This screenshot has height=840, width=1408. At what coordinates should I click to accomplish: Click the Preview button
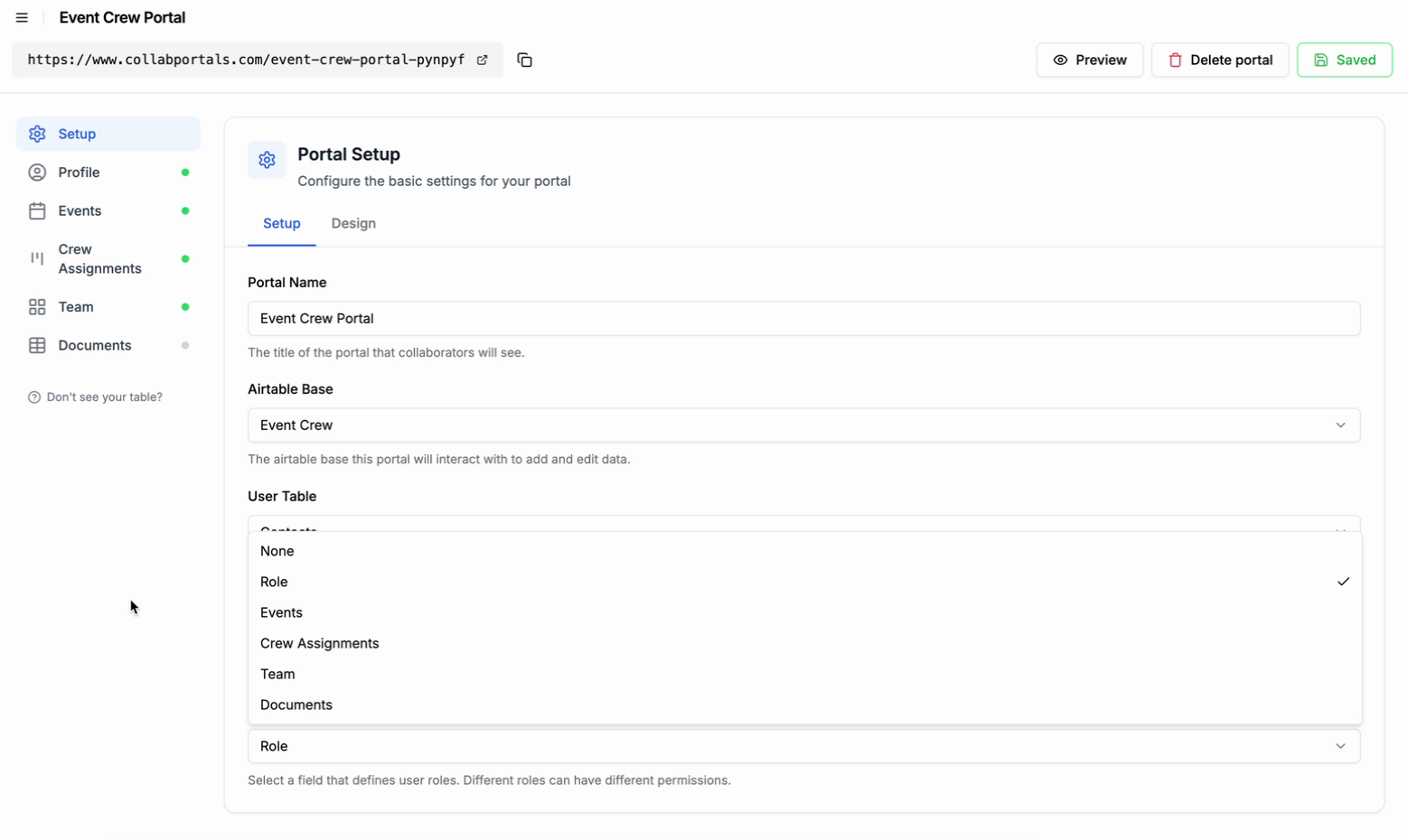click(x=1089, y=60)
